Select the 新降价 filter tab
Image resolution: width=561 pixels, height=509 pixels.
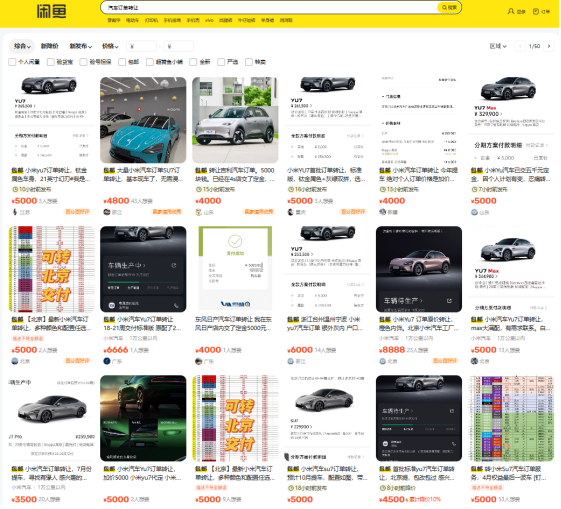click(x=49, y=46)
